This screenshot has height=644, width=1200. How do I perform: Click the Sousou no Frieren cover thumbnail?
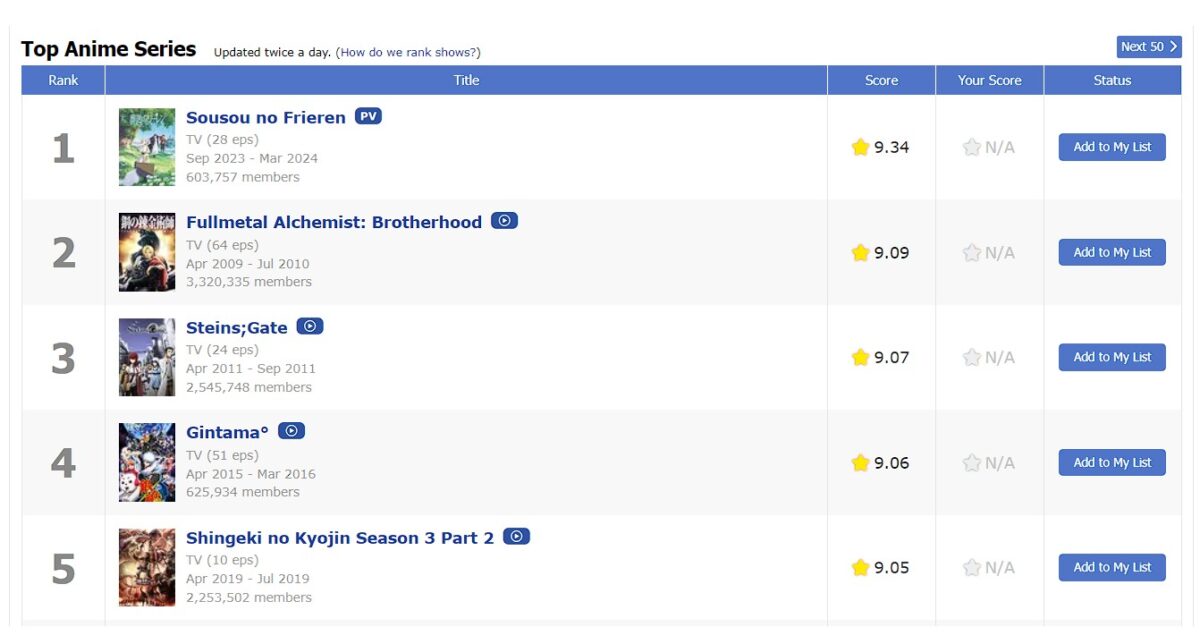click(x=146, y=147)
